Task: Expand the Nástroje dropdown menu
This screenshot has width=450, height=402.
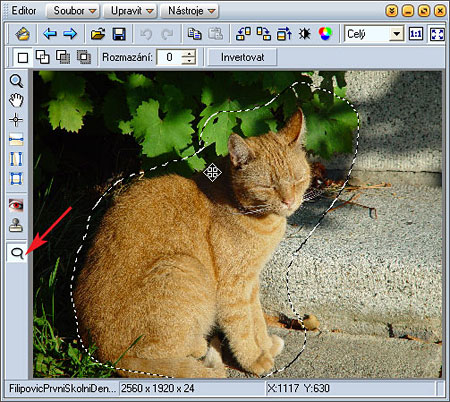Action: pyautogui.click(x=189, y=11)
